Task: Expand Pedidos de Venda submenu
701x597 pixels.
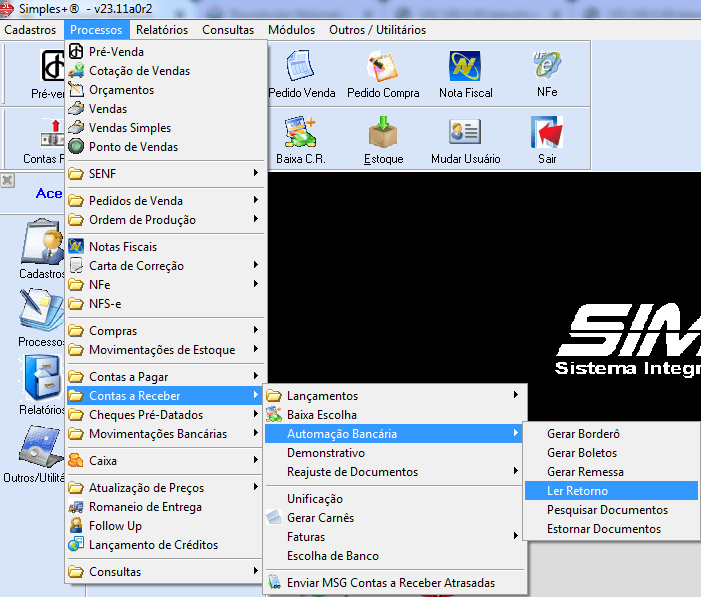Action: click(x=166, y=201)
